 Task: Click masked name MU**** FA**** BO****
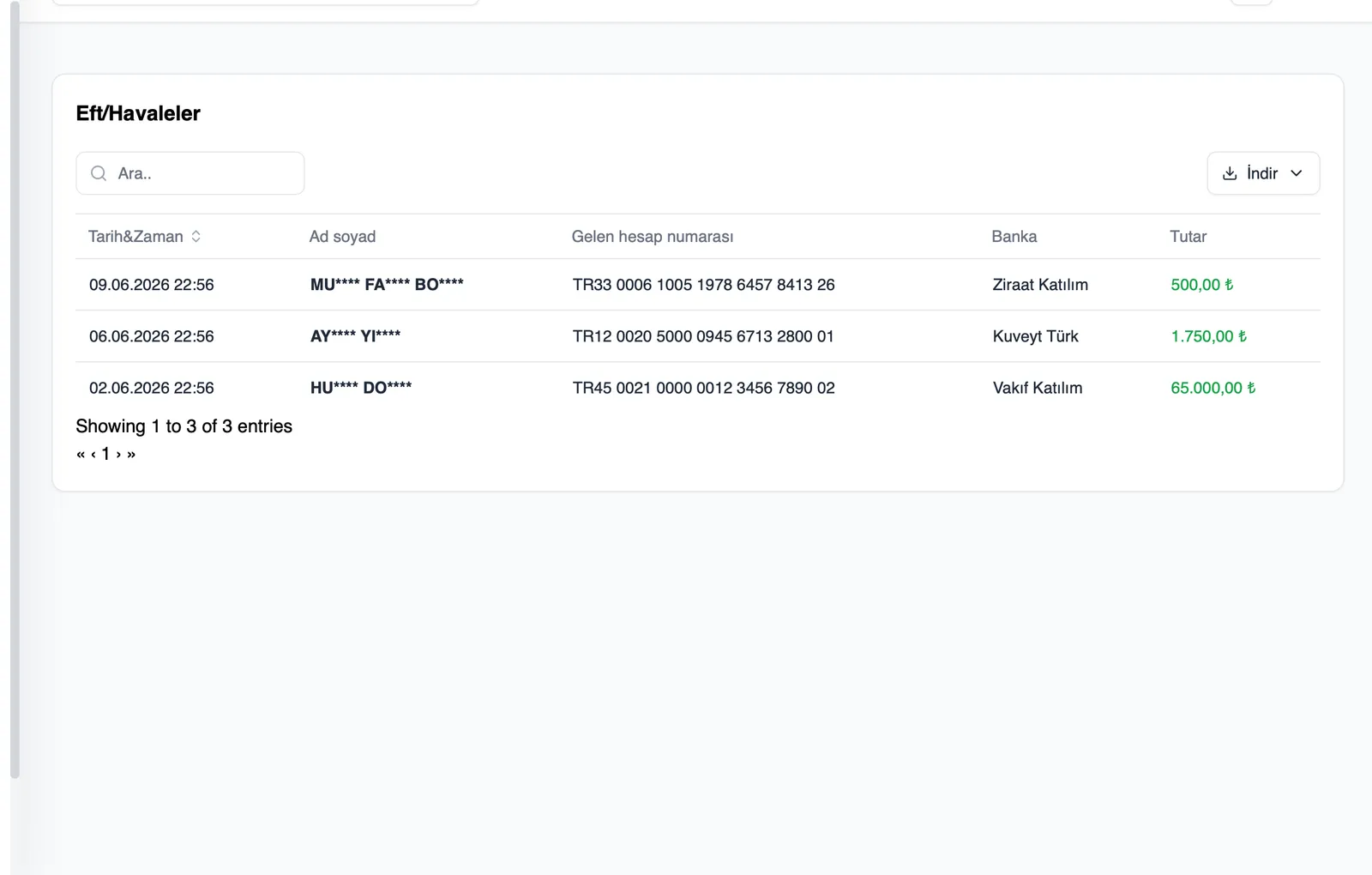coord(387,285)
